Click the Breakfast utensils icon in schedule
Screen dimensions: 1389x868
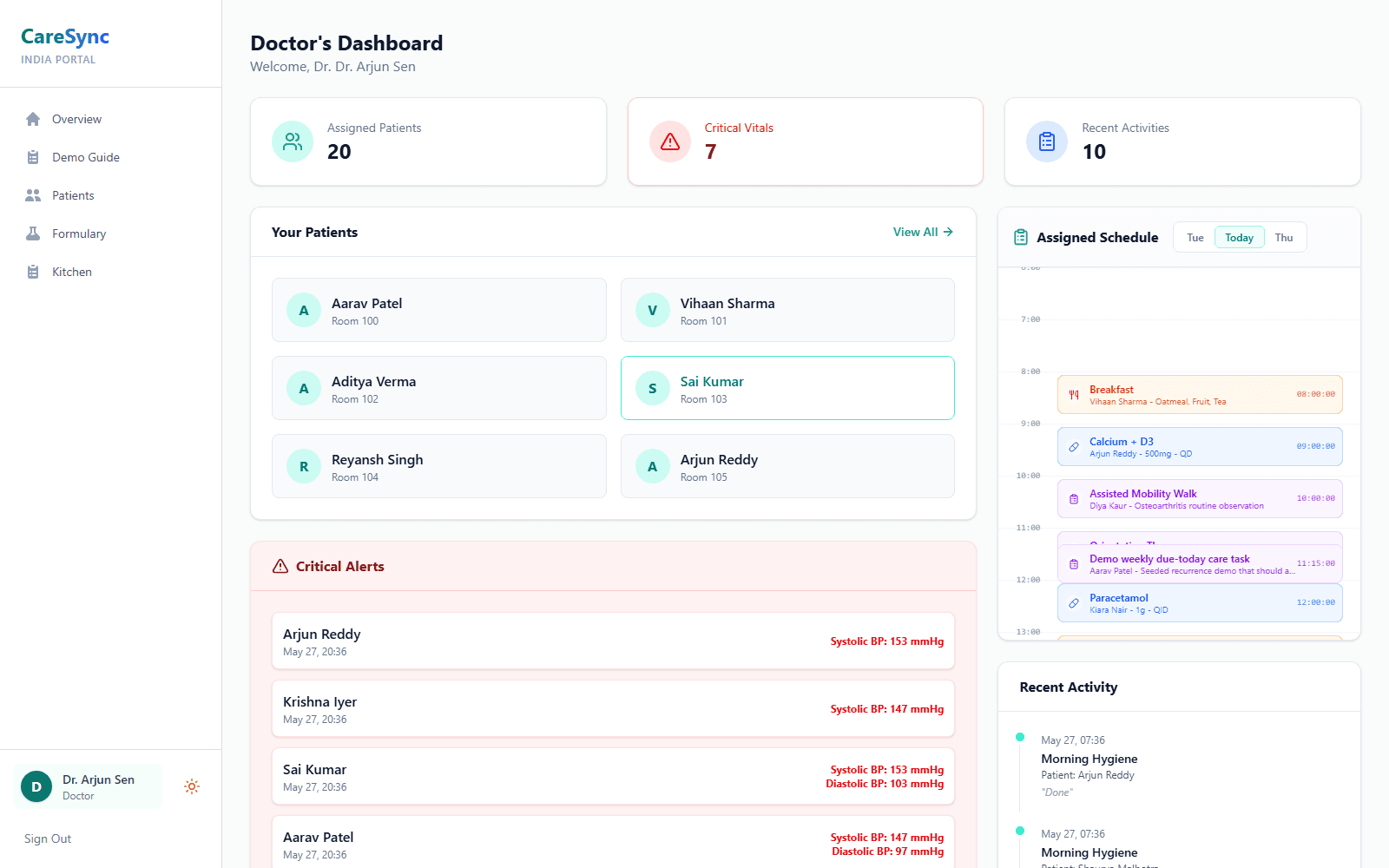pos(1074,395)
